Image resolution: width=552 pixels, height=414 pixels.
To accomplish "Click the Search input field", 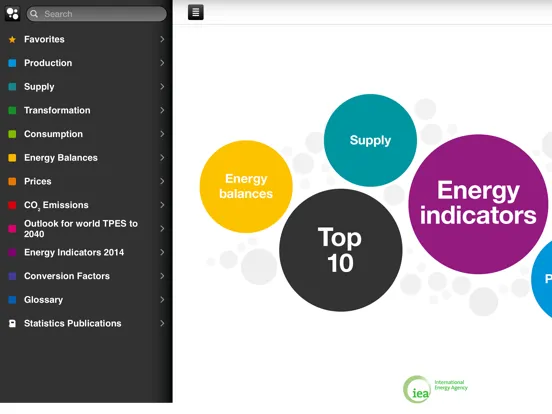I will click(x=96, y=14).
